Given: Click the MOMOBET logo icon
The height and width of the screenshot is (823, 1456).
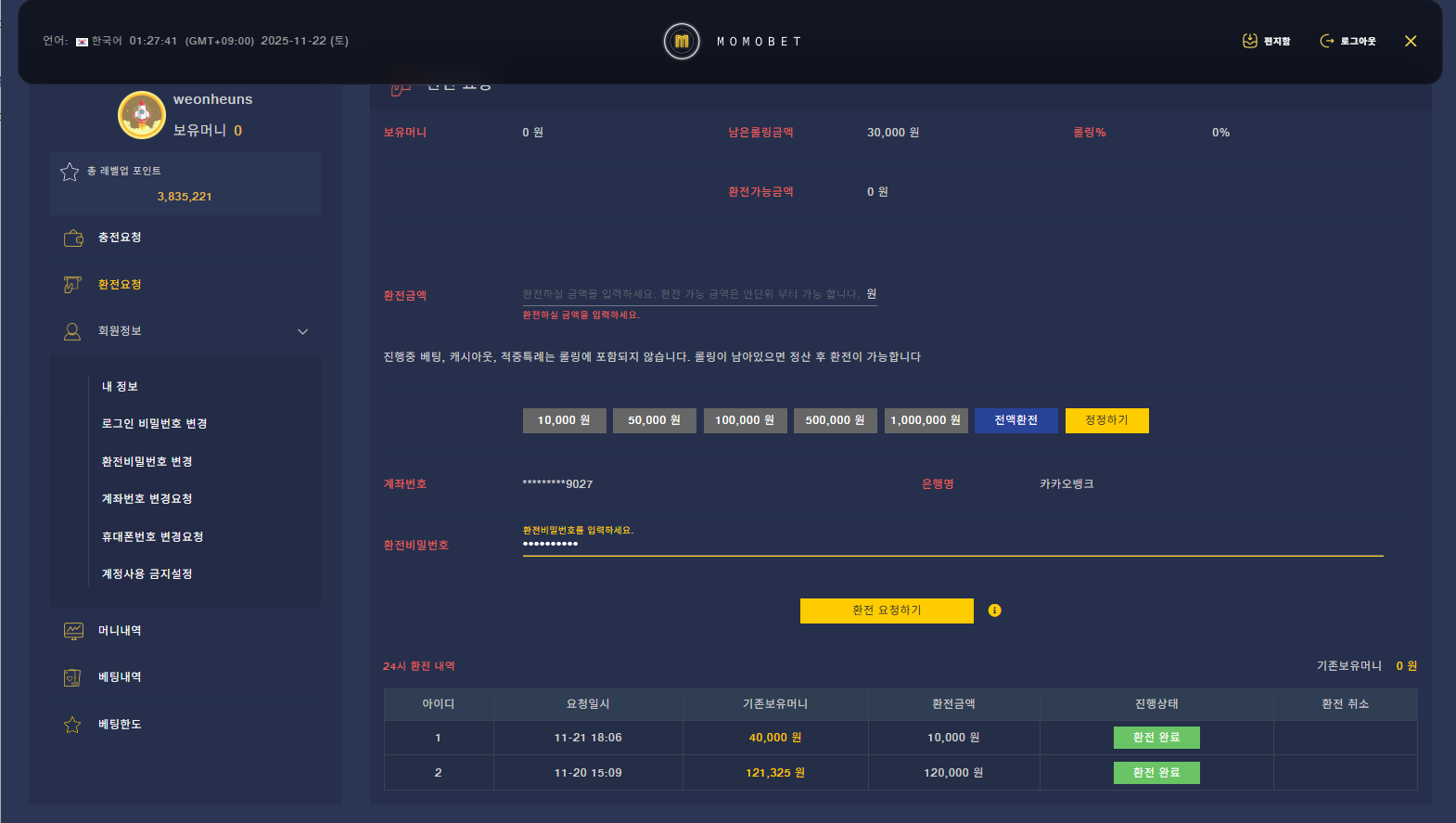Looking at the screenshot, I should click(x=682, y=41).
